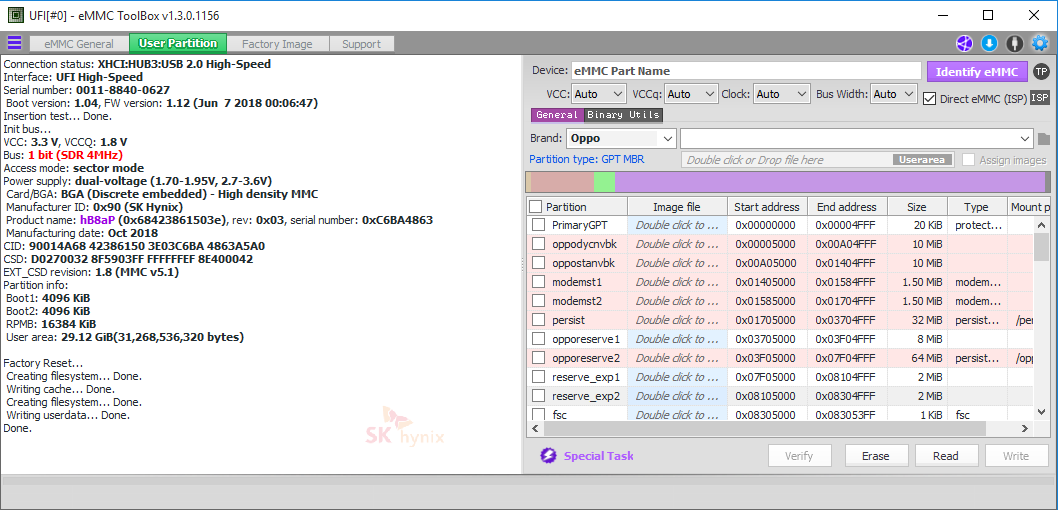Click the Special Task lightning icon
This screenshot has width=1058, height=510.
click(x=548, y=456)
